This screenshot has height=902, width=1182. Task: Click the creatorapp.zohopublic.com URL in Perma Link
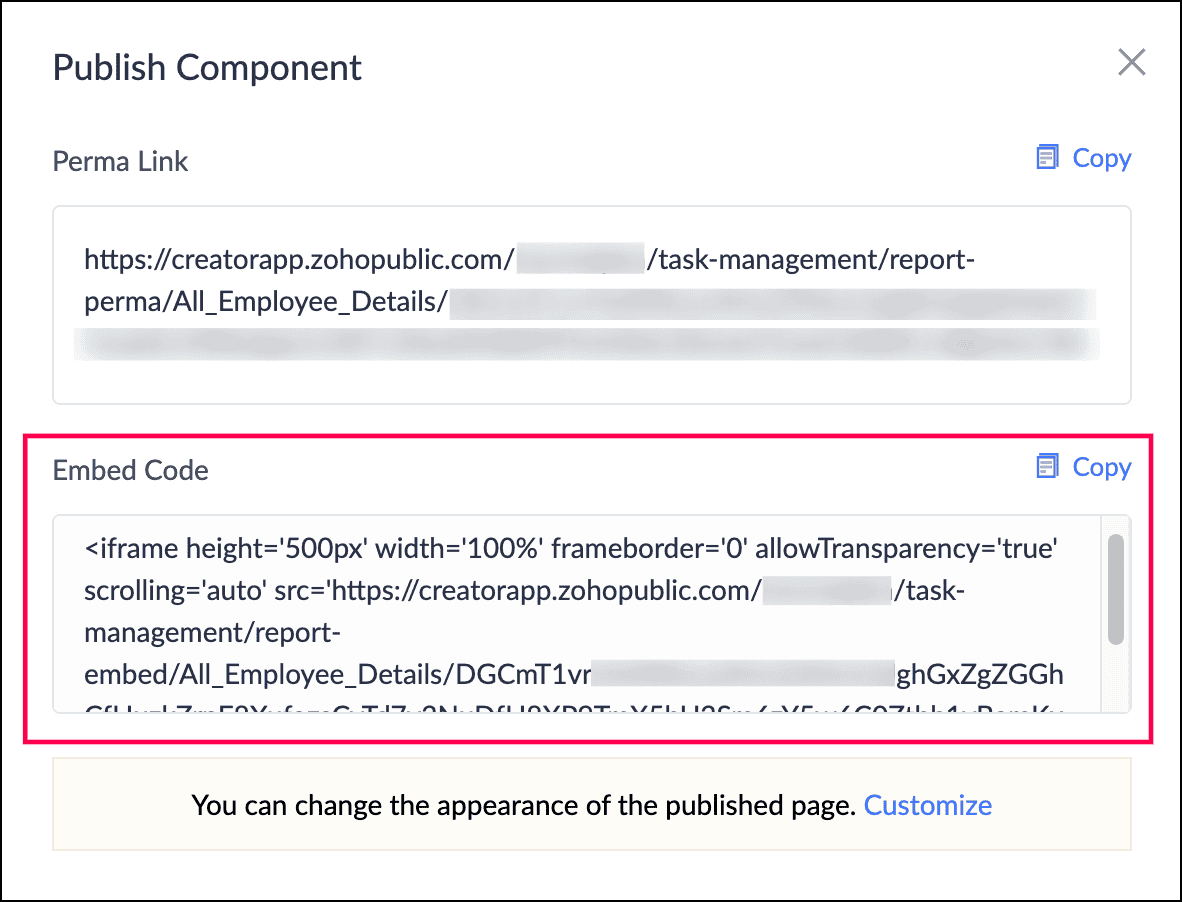click(299, 259)
